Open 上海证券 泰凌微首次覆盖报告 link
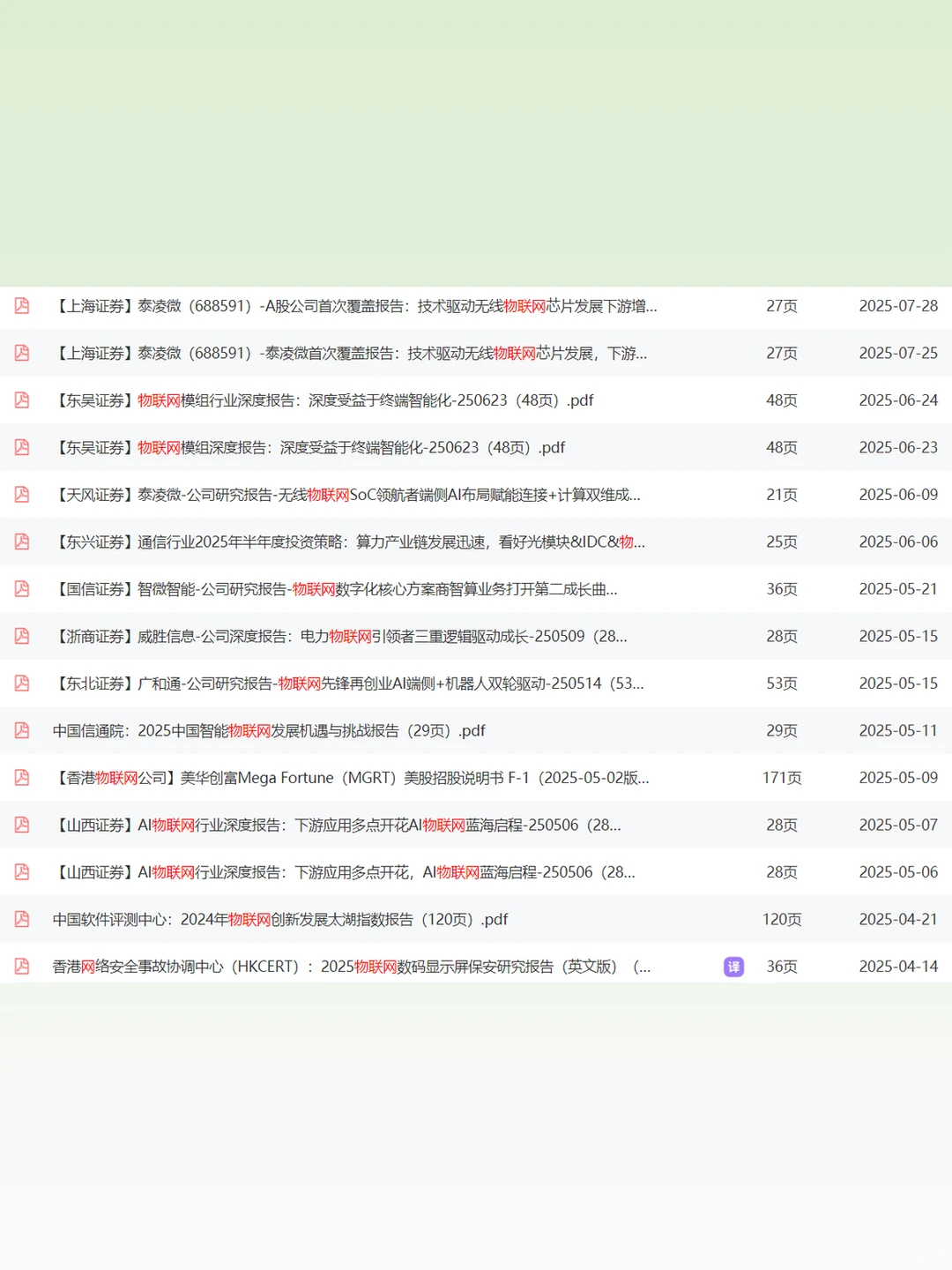Screen dimensions: 952x1270 [x=350, y=353]
